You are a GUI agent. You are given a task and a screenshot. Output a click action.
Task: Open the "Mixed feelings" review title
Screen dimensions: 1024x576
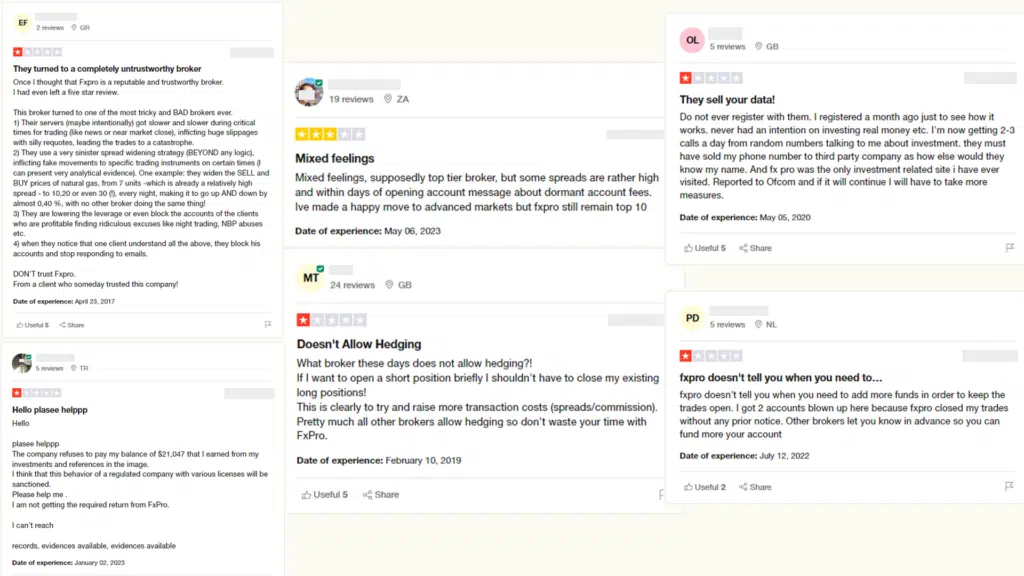point(335,158)
